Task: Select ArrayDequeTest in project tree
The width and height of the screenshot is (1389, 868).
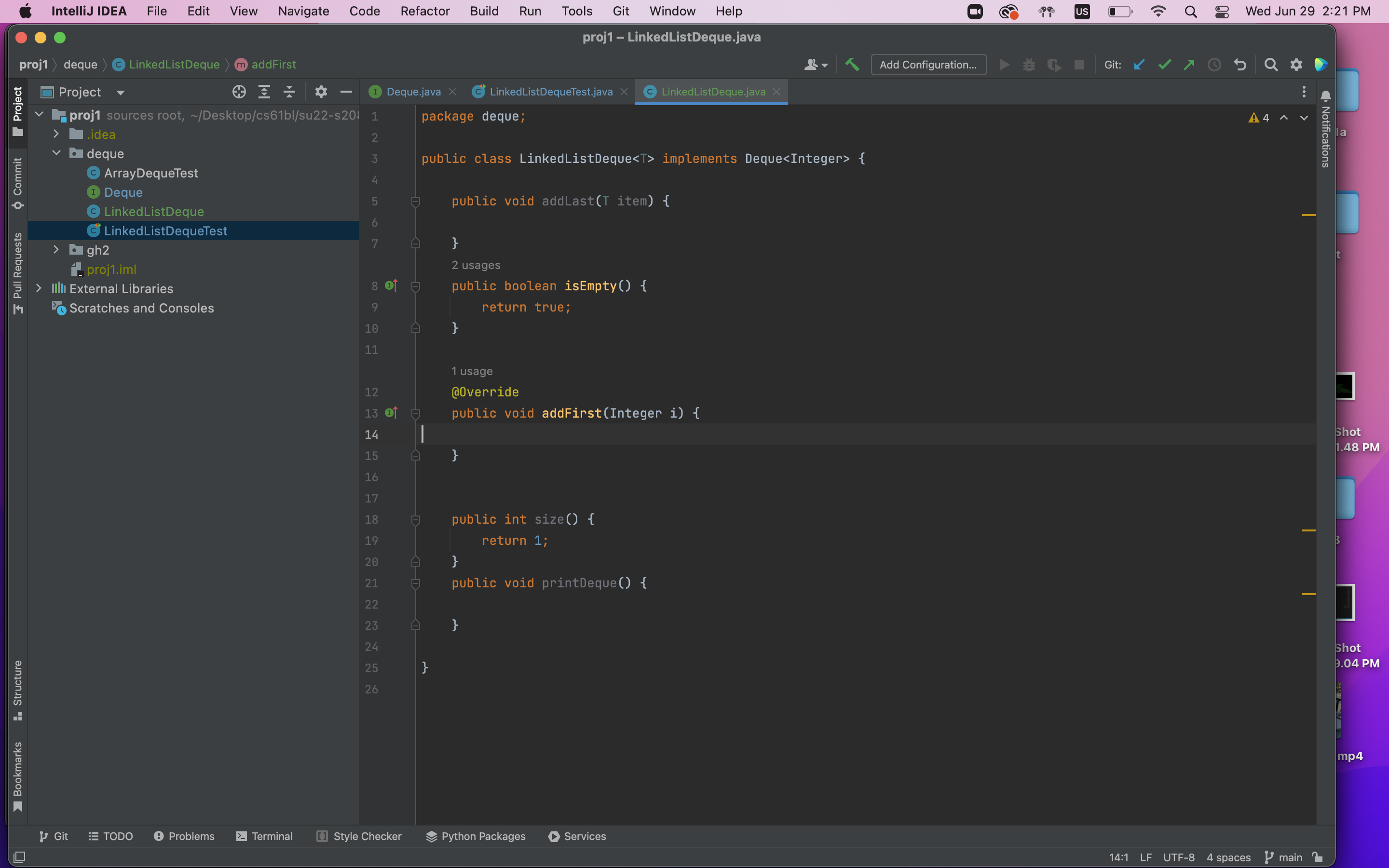Action: point(150,173)
